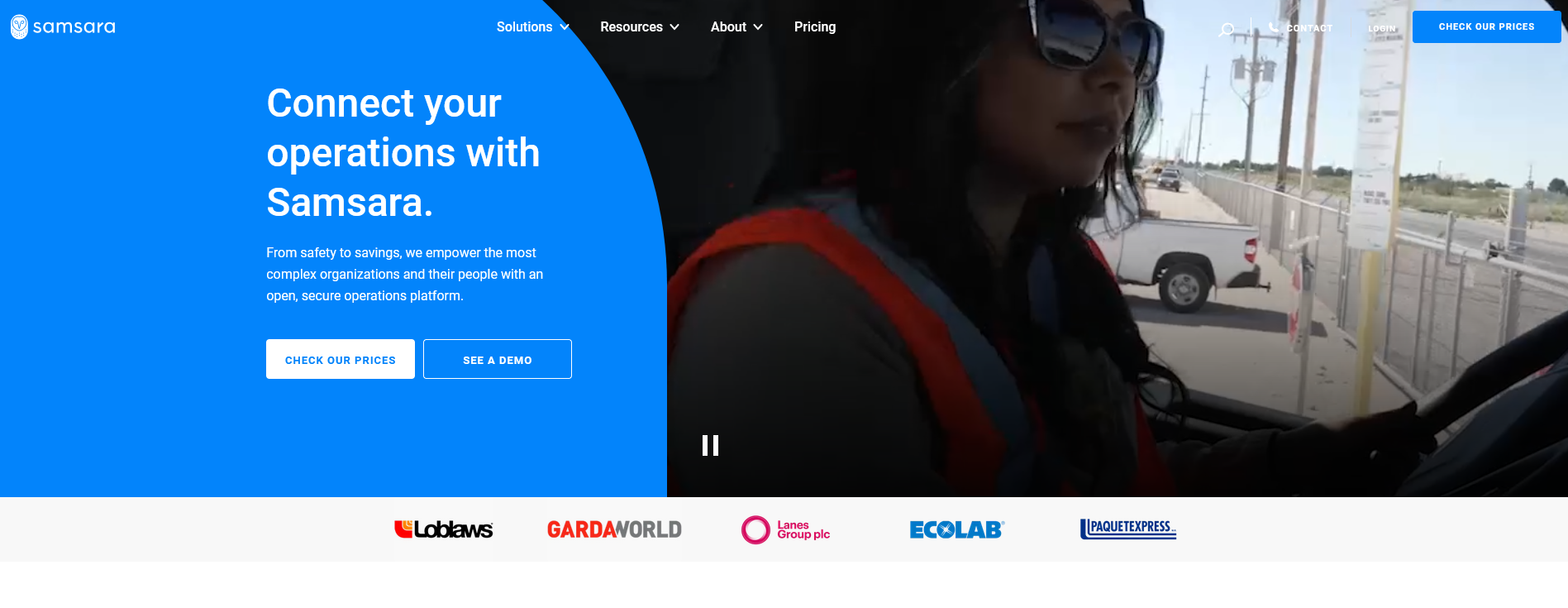Open the search magnifier icon
1568x608 pixels.
point(1227,30)
